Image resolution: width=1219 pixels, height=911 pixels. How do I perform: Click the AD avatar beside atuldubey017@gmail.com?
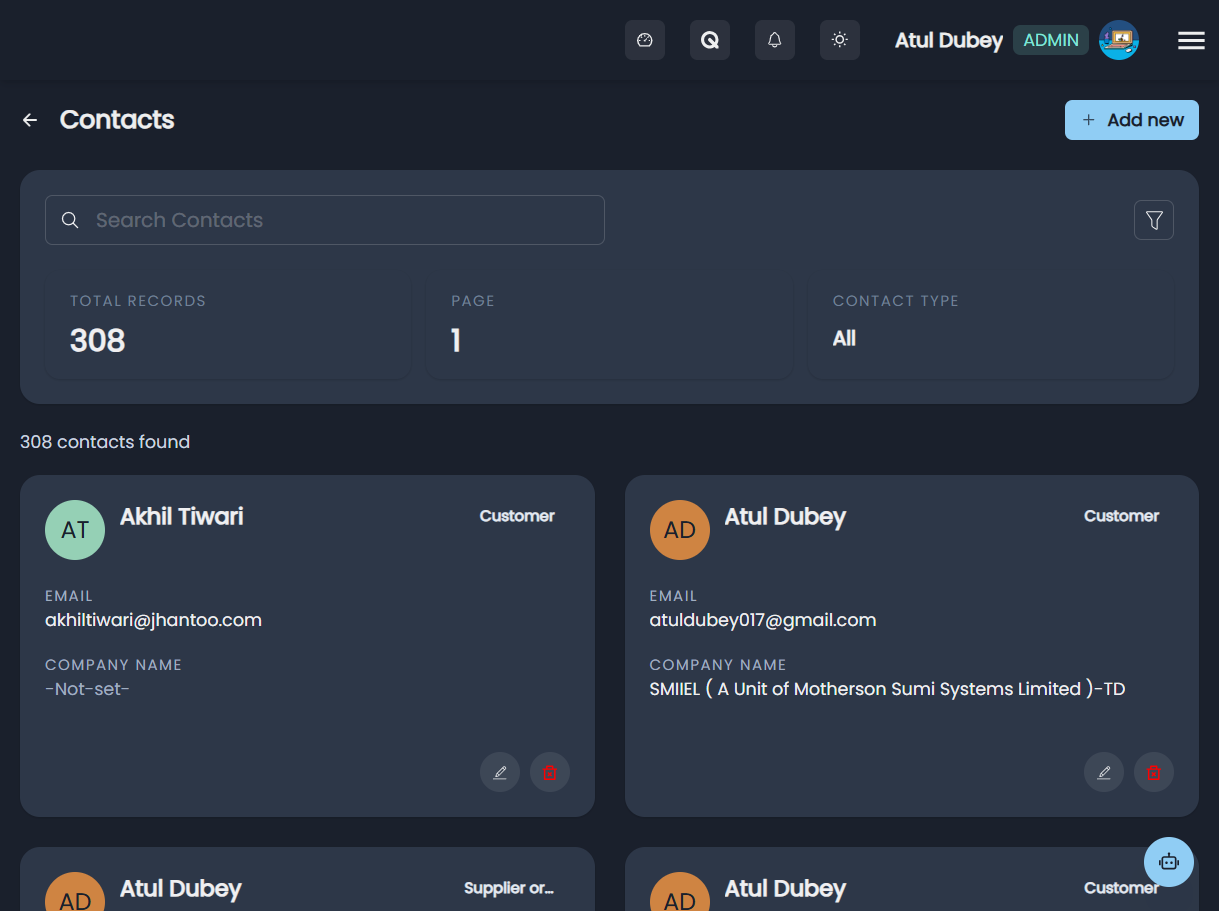680,530
